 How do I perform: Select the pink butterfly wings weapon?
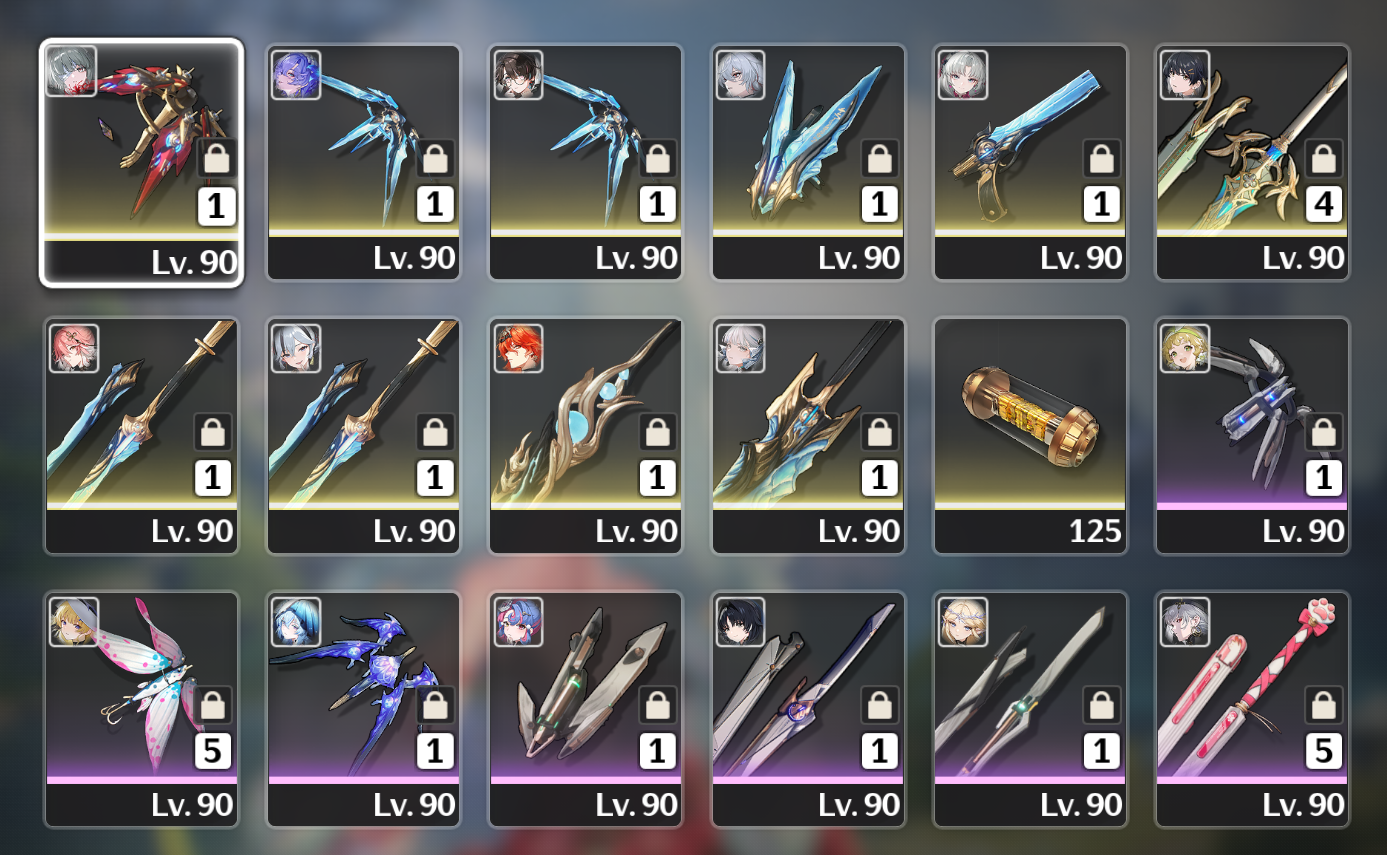click(141, 709)
